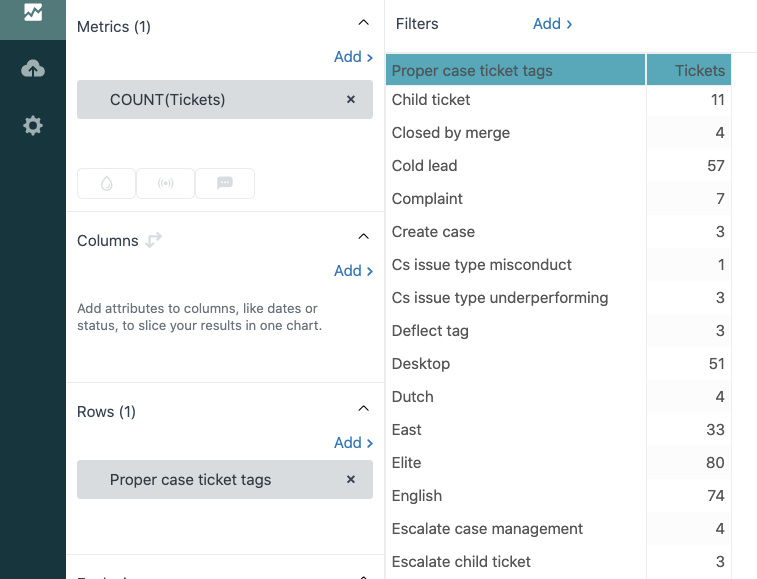Click the speech bubble icon under Metrics
This screenshot has width=757, height=579.
[225, 183]
